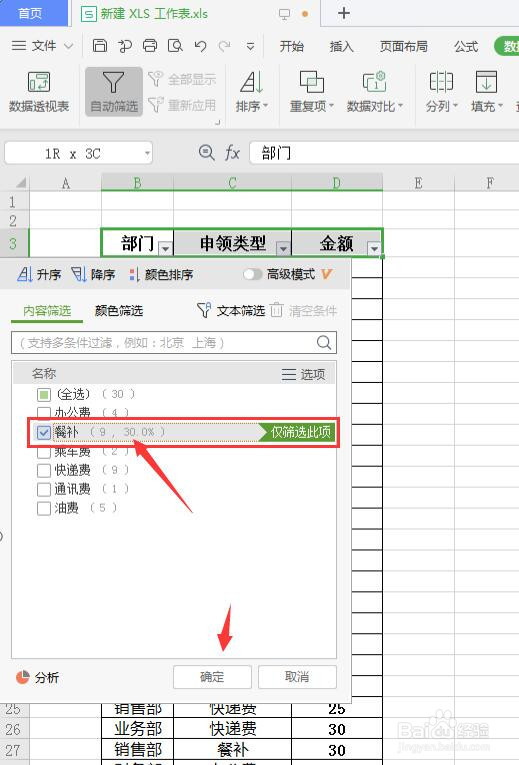The image size is (519, 765).
Task: Switch to 内容筛选 content filter tab
Action: pyautogui.click(x=47, y=311)
